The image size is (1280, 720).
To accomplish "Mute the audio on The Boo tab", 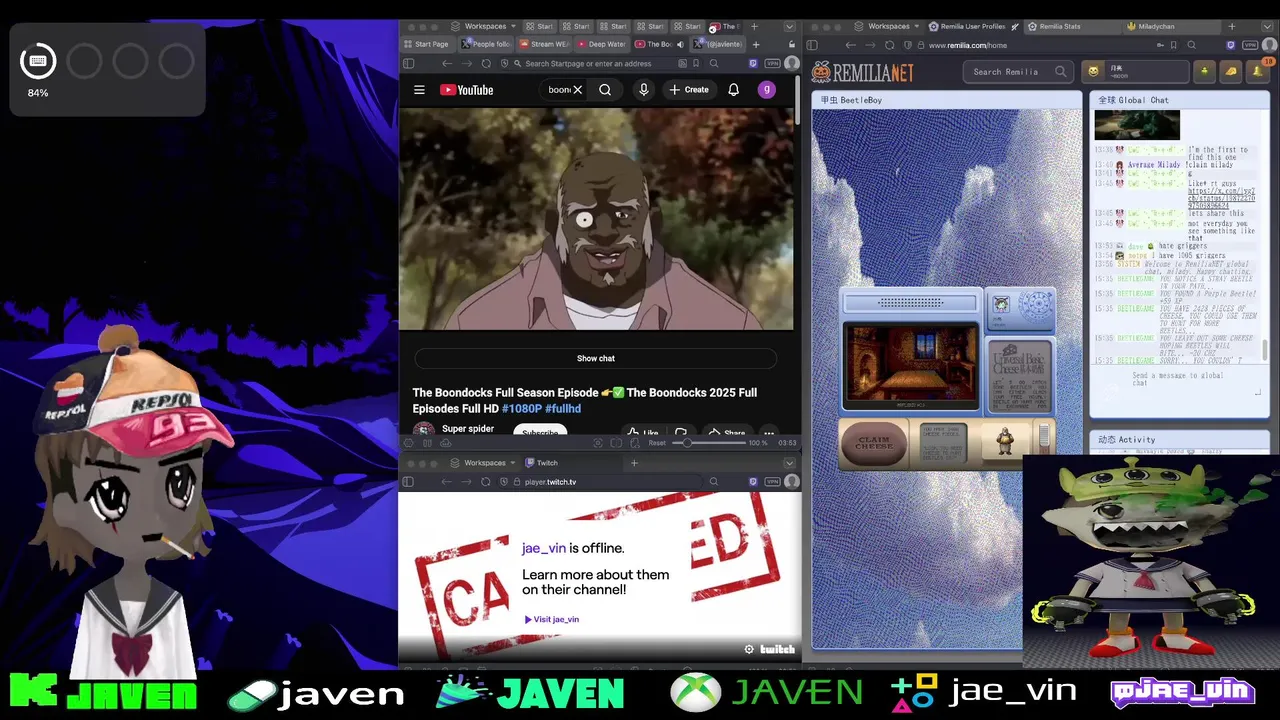I will tap(680, 44).
